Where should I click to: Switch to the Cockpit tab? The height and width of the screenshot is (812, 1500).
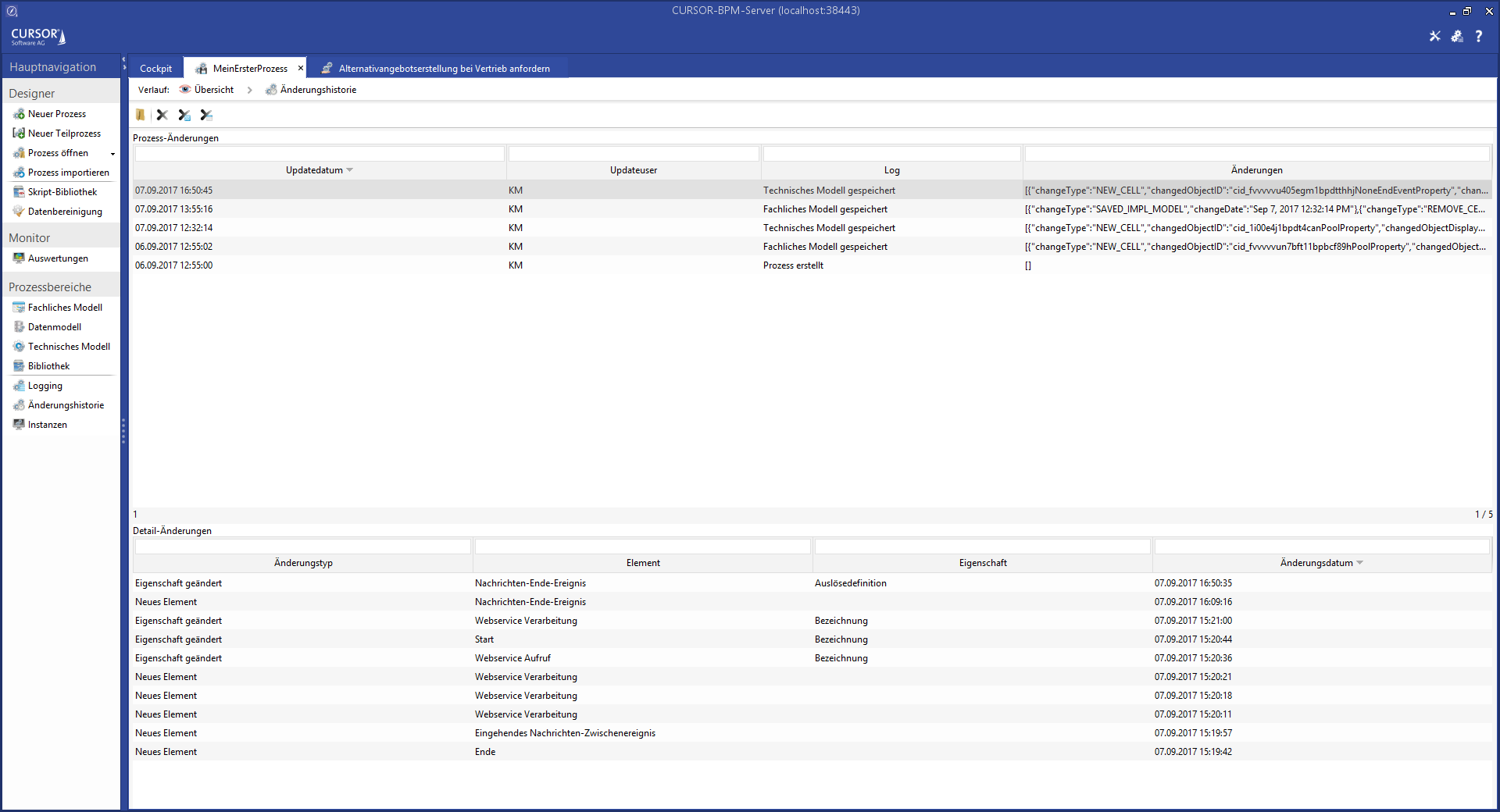(155, 69)
